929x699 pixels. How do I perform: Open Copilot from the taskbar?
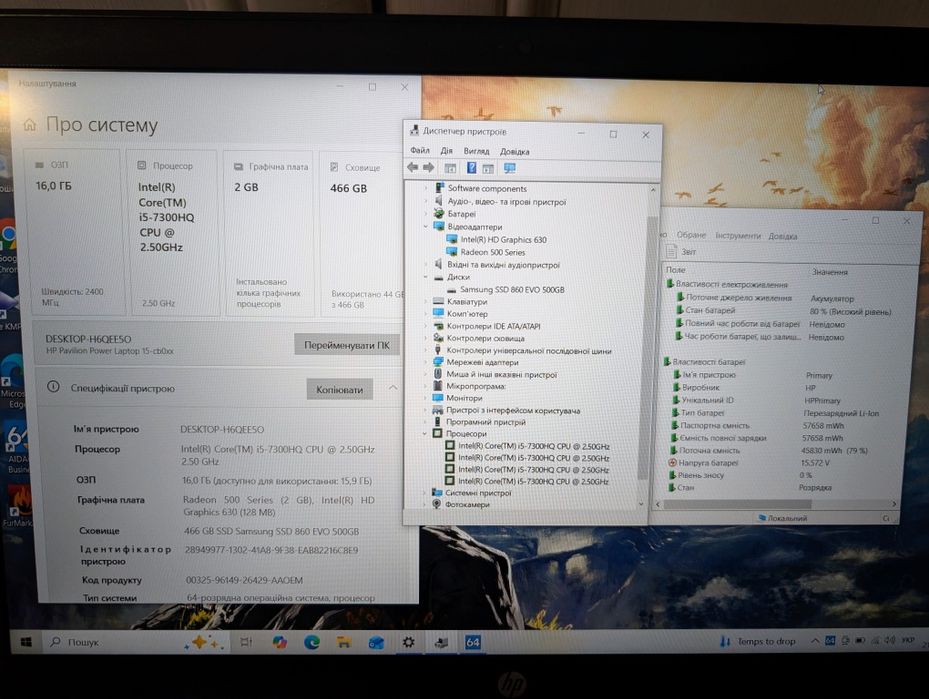[279, 642]
